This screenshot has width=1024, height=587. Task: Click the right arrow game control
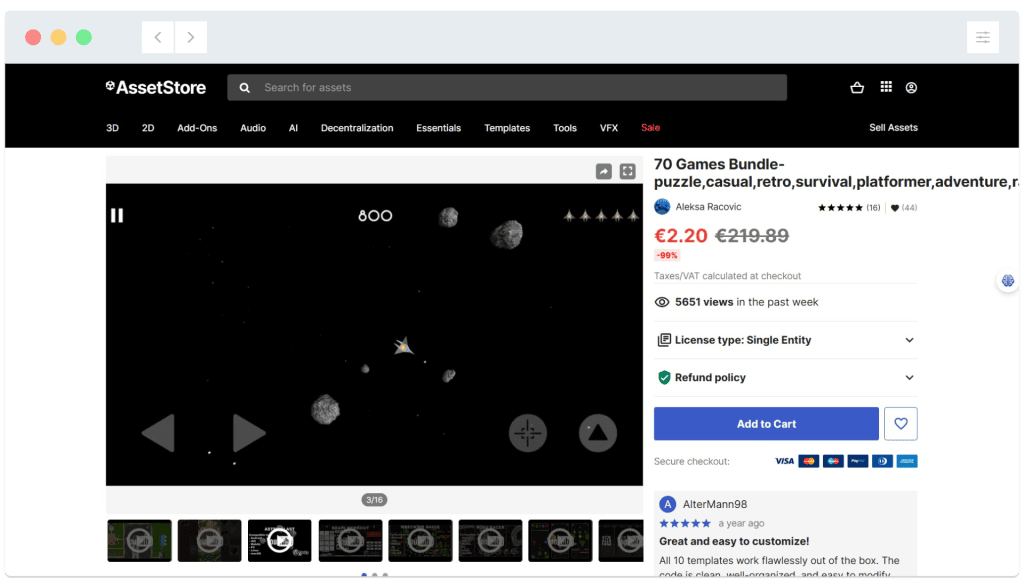[x=249, y=432]
